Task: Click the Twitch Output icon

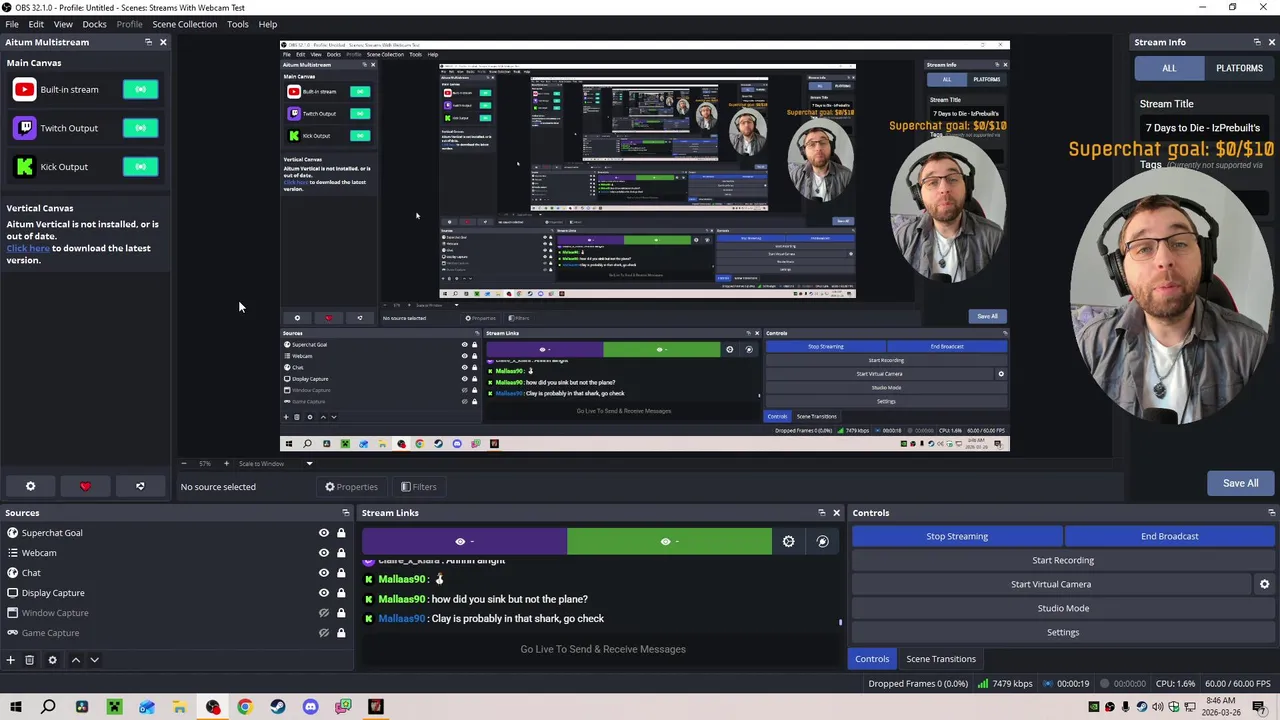Action: click(24, 128)
